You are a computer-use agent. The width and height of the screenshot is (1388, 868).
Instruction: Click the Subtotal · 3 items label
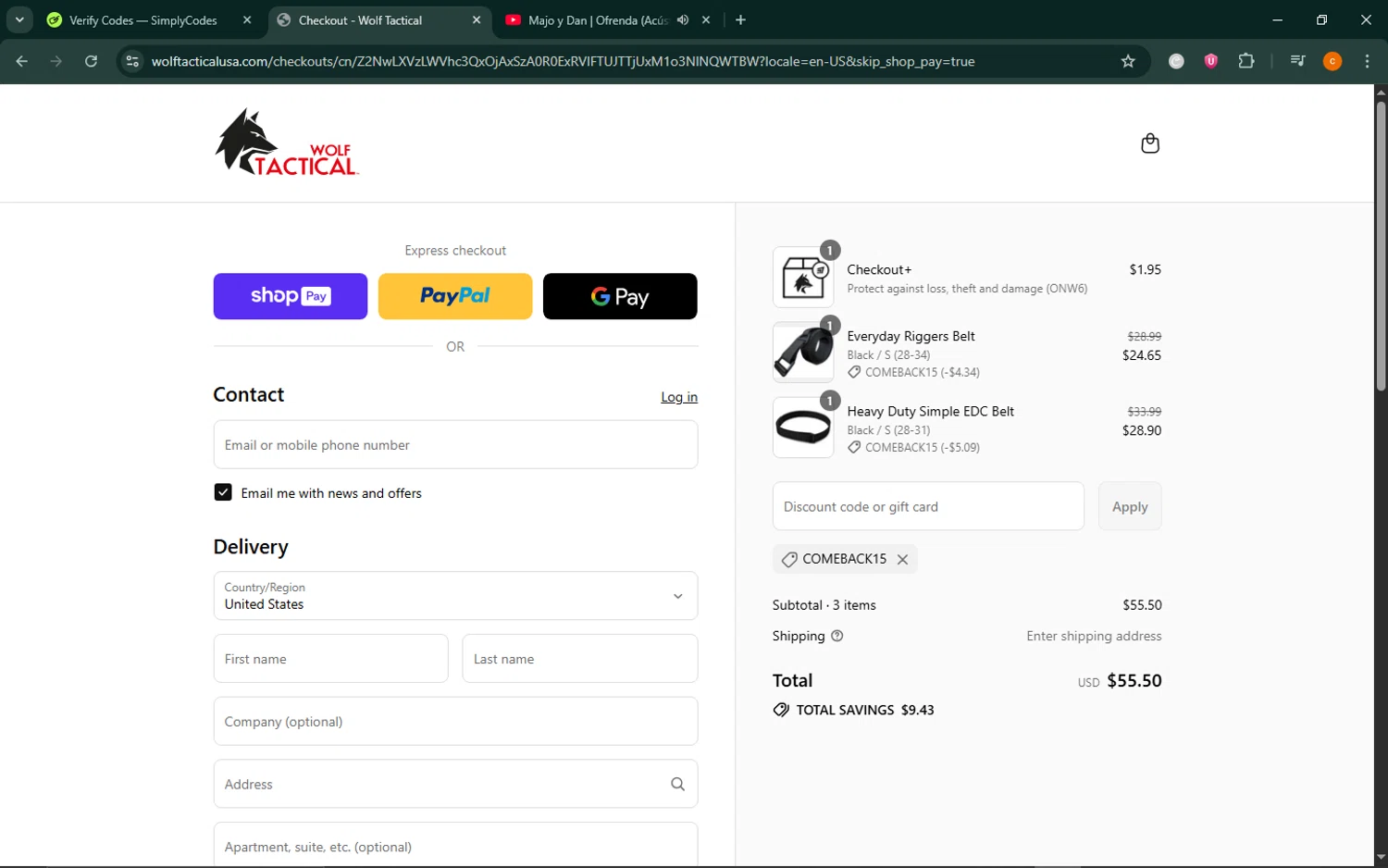pos(824,605)
